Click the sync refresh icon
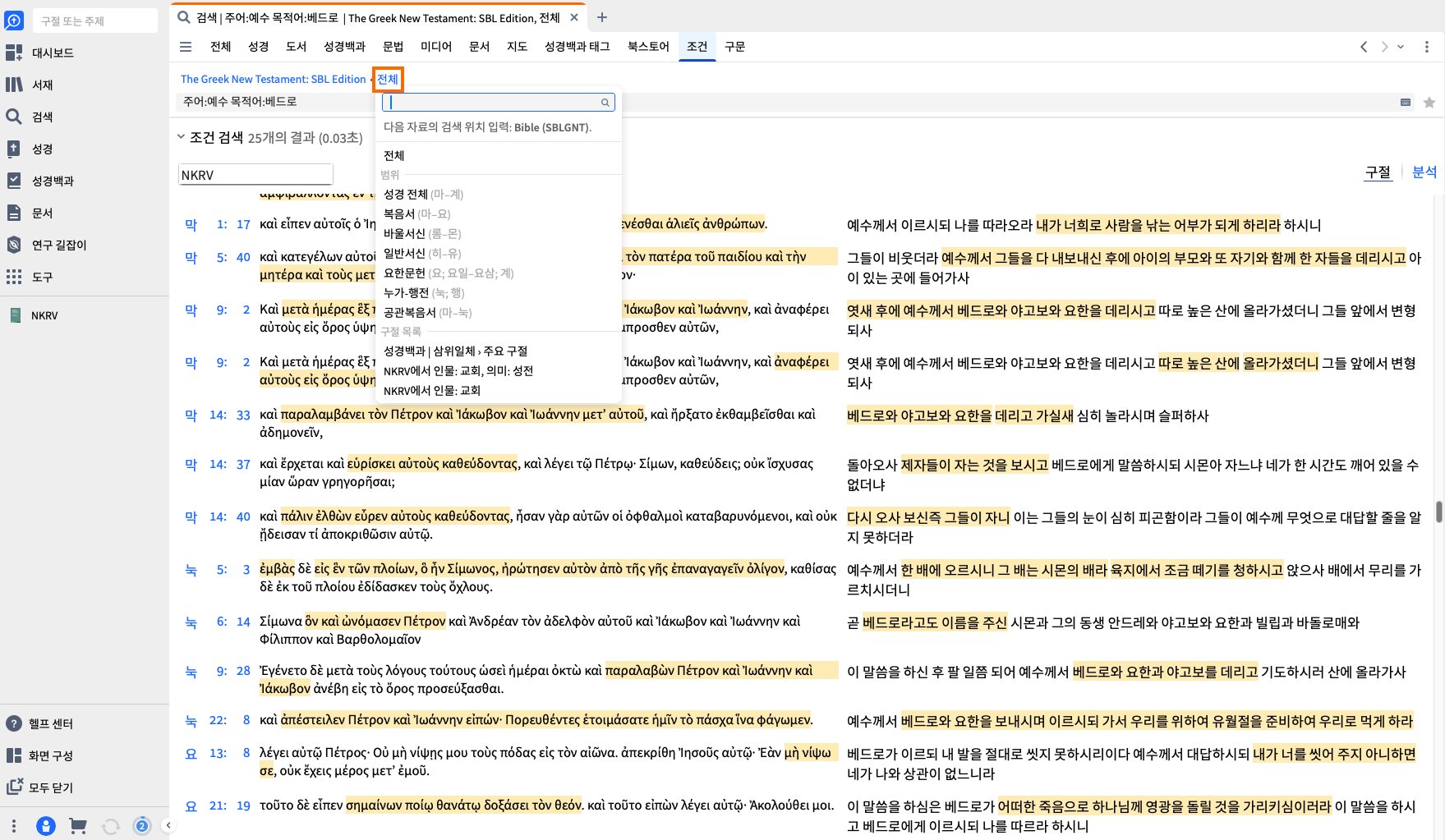The height and width of the screenshot is (840, 1445). pos(110,826)
